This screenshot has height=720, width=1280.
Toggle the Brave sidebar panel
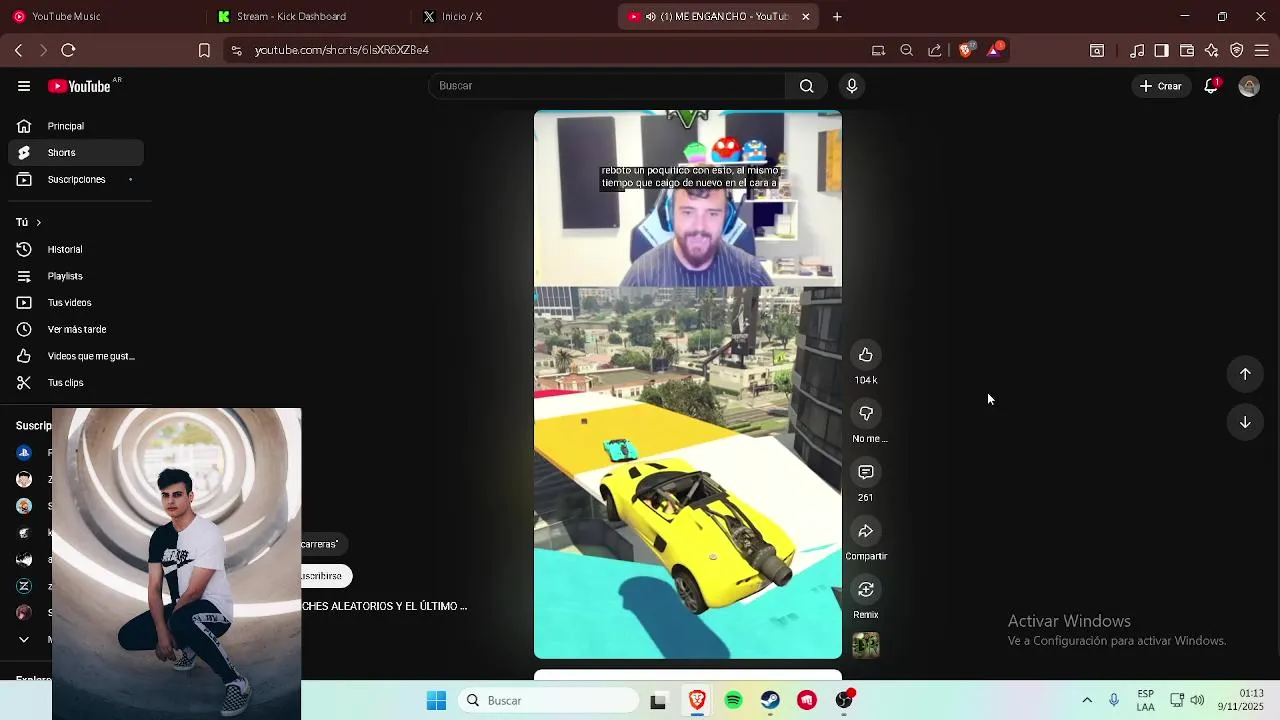coord(1161,50)
